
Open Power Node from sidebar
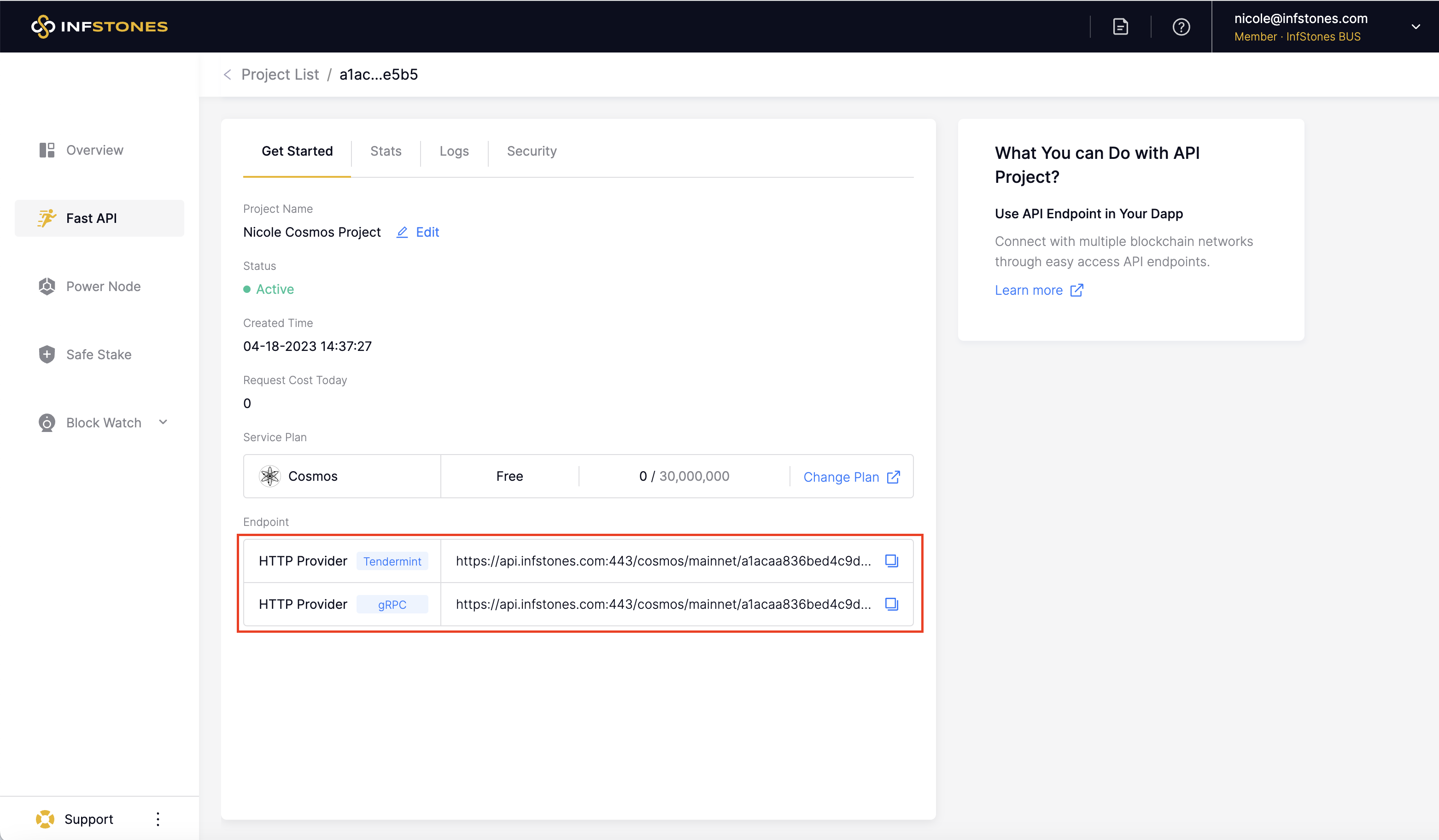coord(103,286)
